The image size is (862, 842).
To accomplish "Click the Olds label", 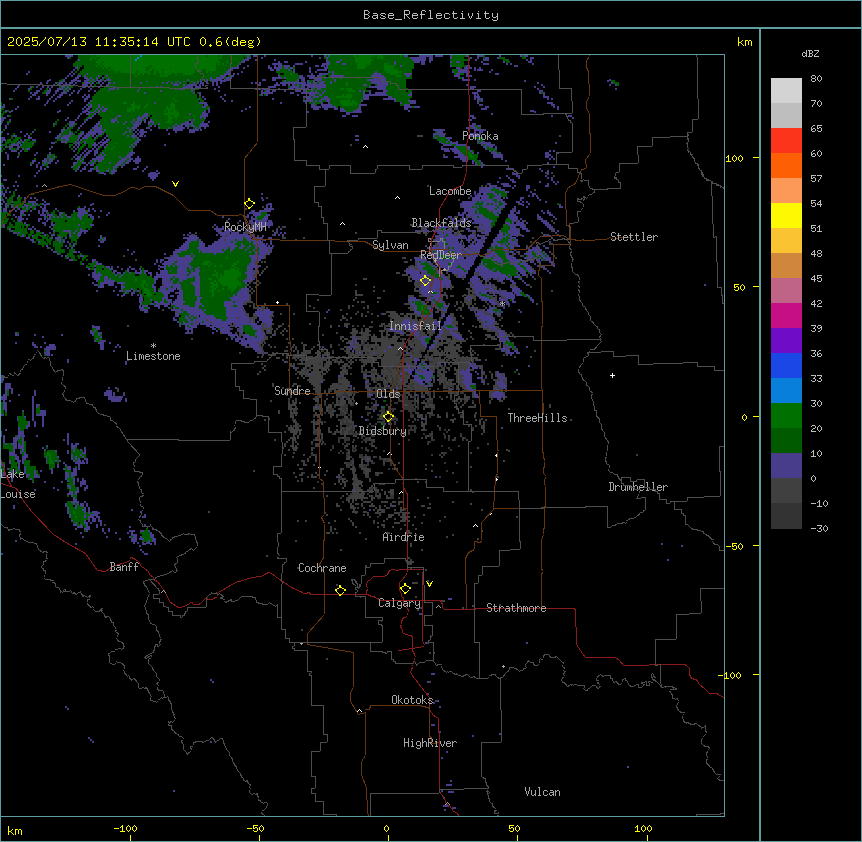I will pos(388,394).
